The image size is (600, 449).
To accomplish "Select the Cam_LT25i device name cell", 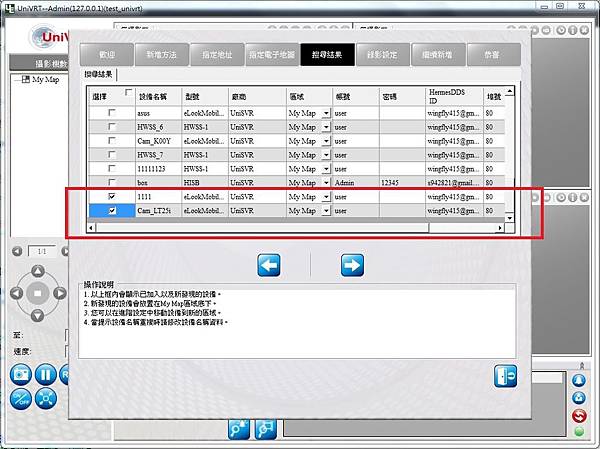I will pyautogui.click(x=158, y=211).
